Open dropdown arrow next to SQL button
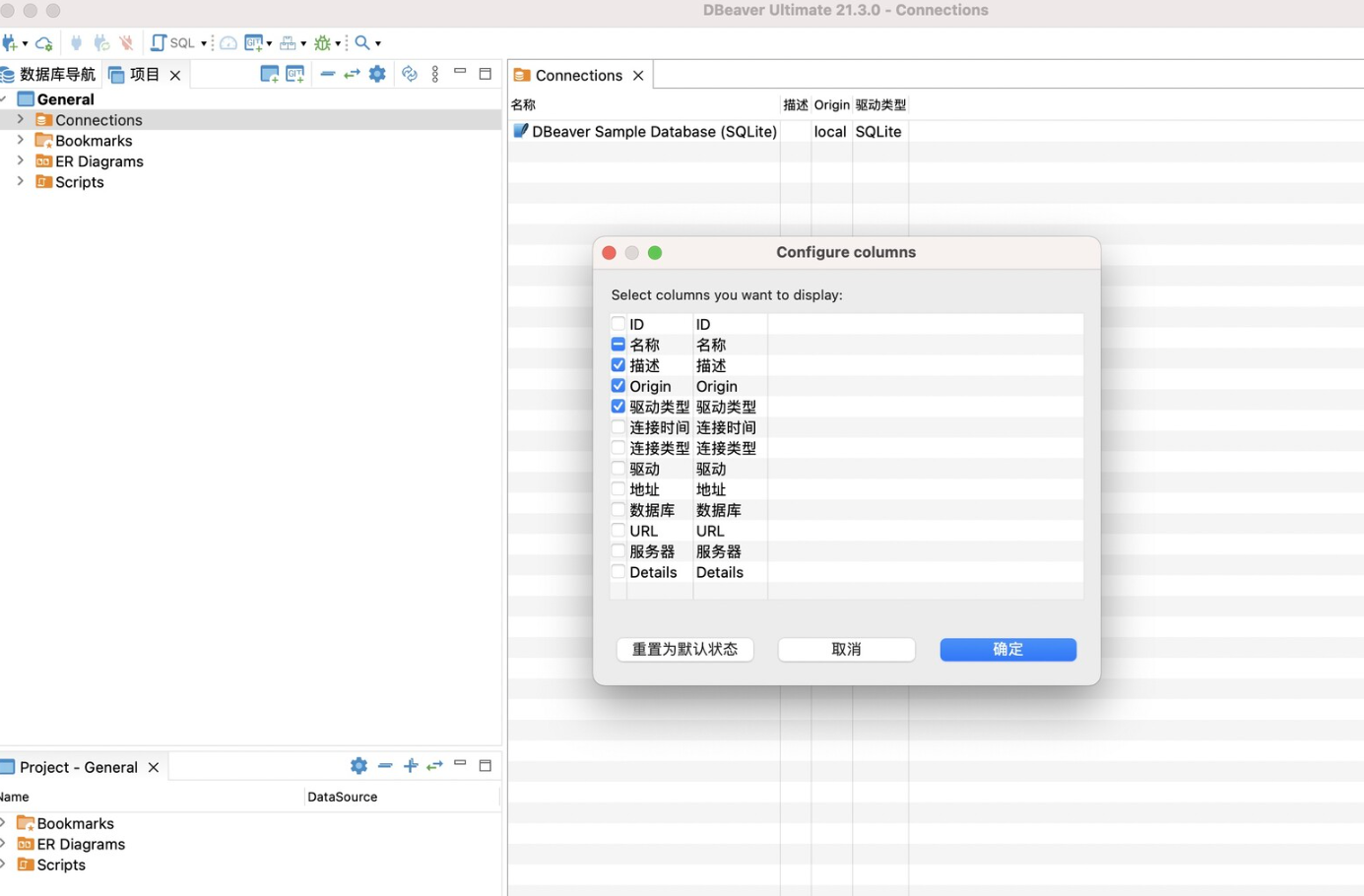 [204, 43]
